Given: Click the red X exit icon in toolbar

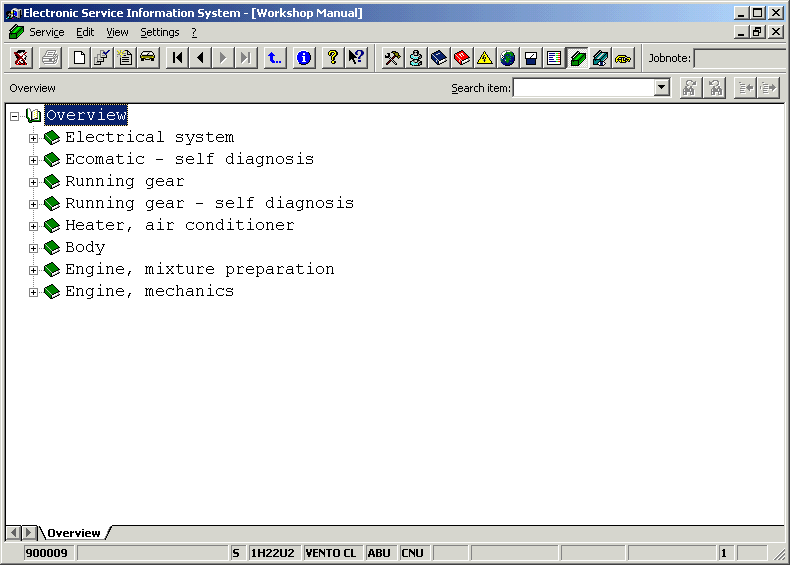Looking at the screenshot, I should [21, 58].
